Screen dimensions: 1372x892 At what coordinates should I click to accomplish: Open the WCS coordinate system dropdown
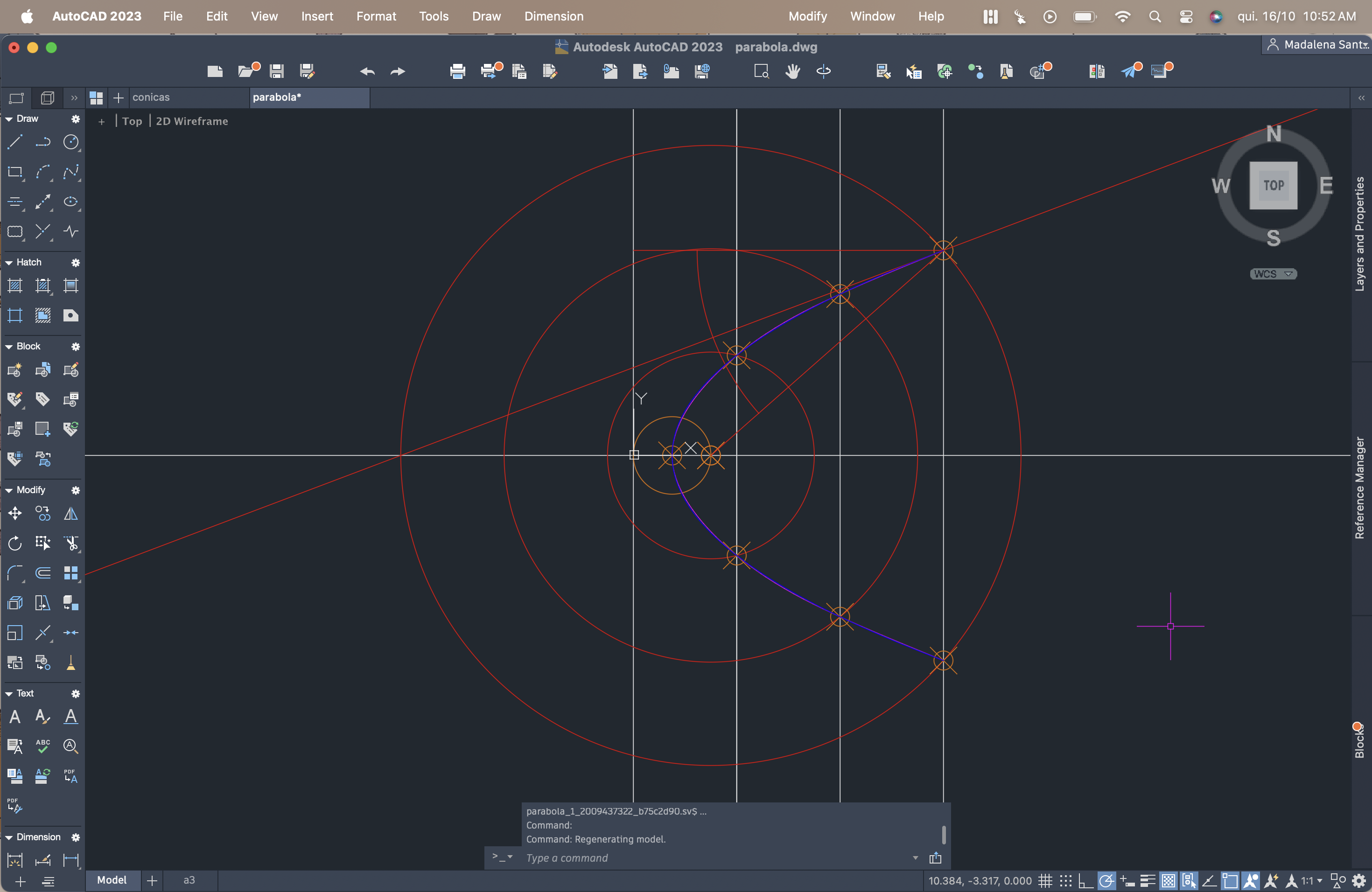[1273, 274]
